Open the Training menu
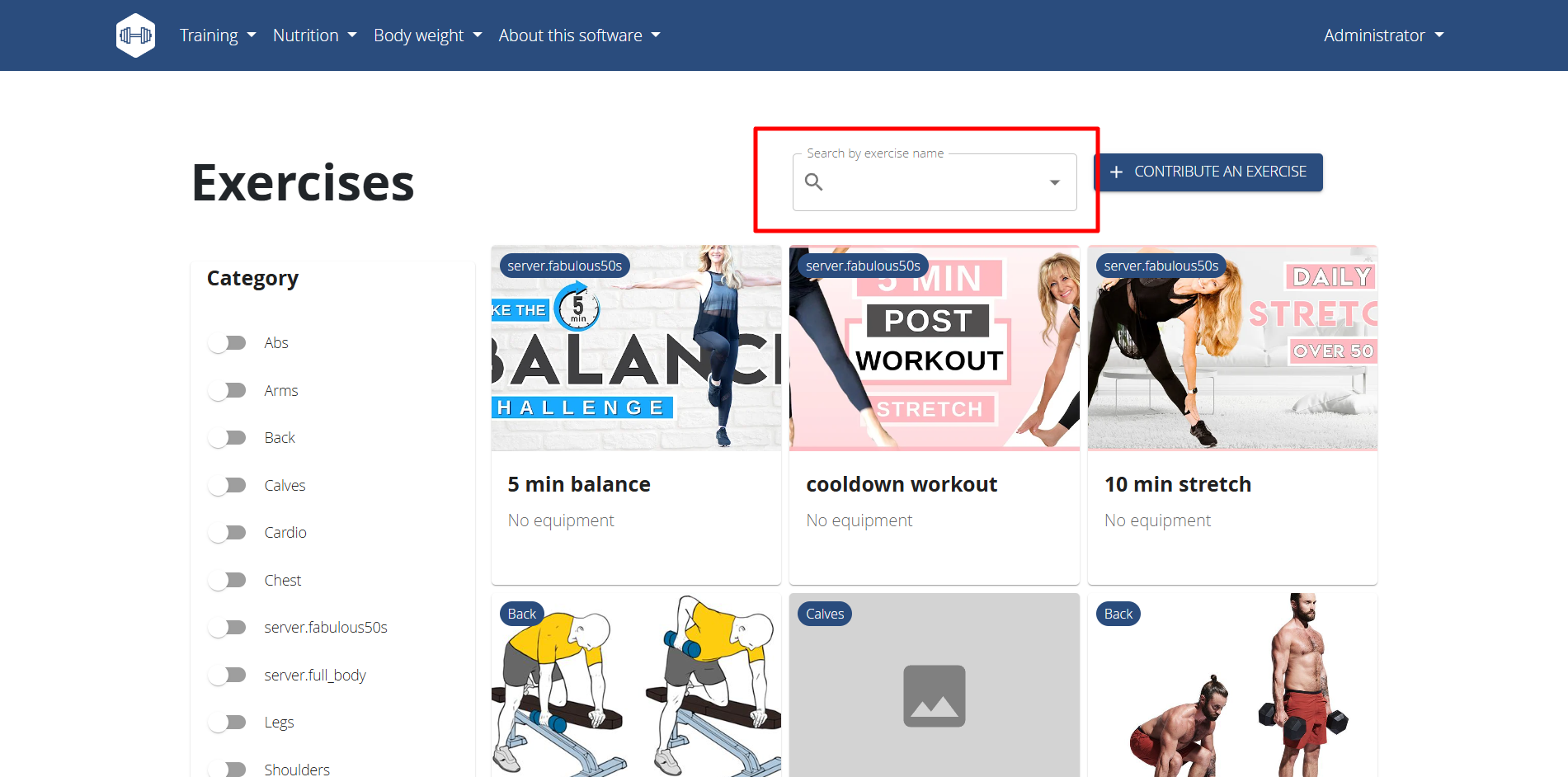The width and height of the screenshot is (1568, 777). pyautogui.click(x=218, y=35)
